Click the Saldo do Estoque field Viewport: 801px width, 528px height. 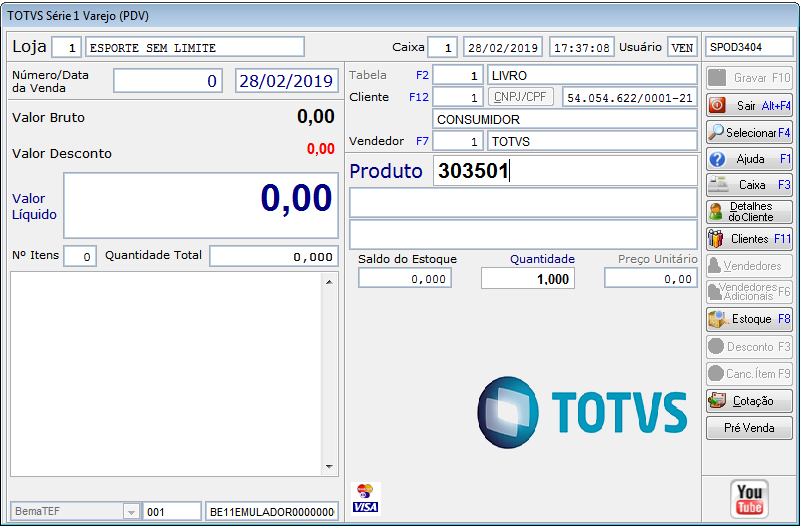pos(405,279)
